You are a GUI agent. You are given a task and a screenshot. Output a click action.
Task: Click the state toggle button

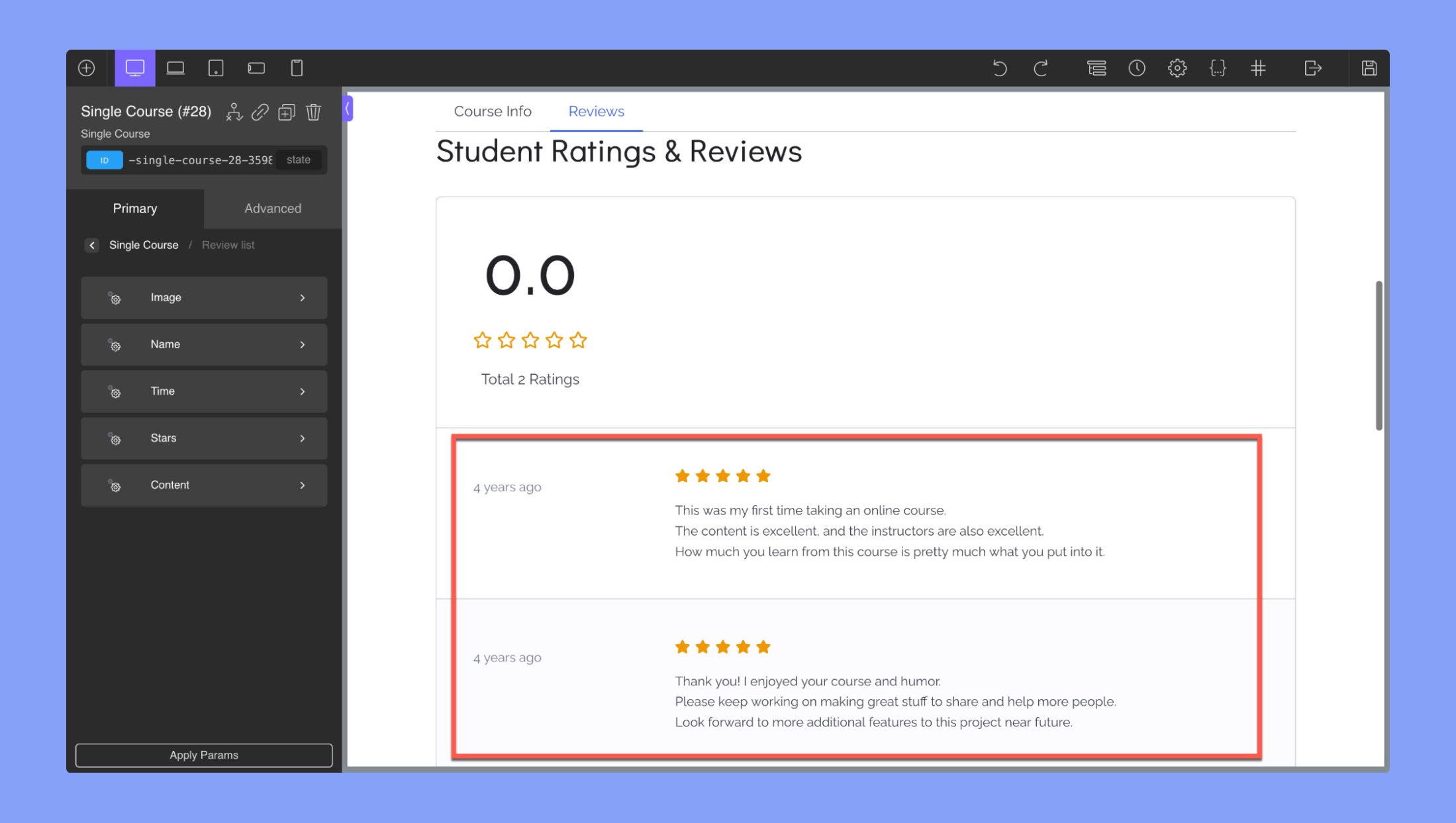[x=298, y=159]
